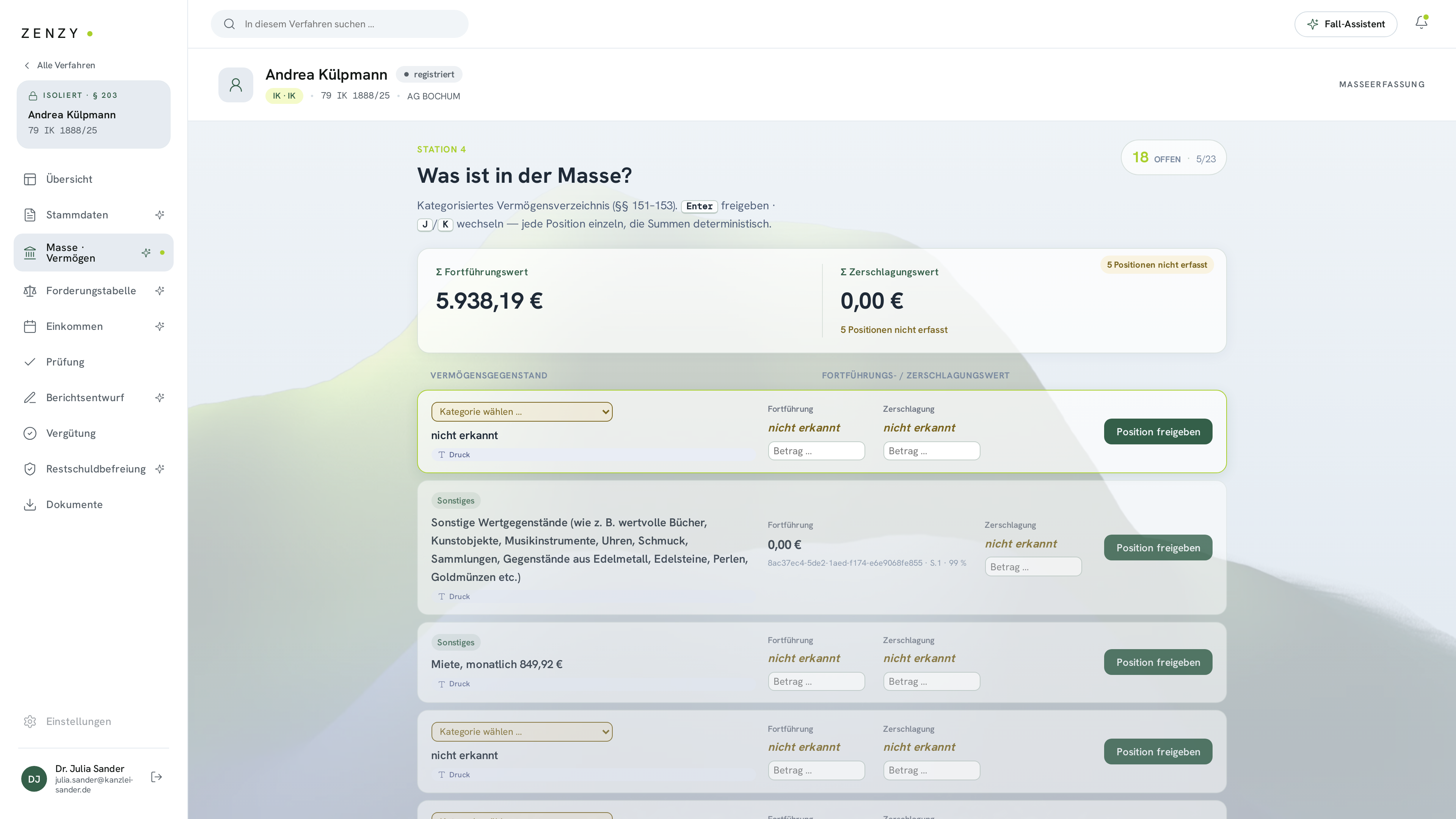Viewport: 1456px width, 819px height.
Task: Click the sparkle icon beside Masse Vermögen
Action: [x=146, y=253]
